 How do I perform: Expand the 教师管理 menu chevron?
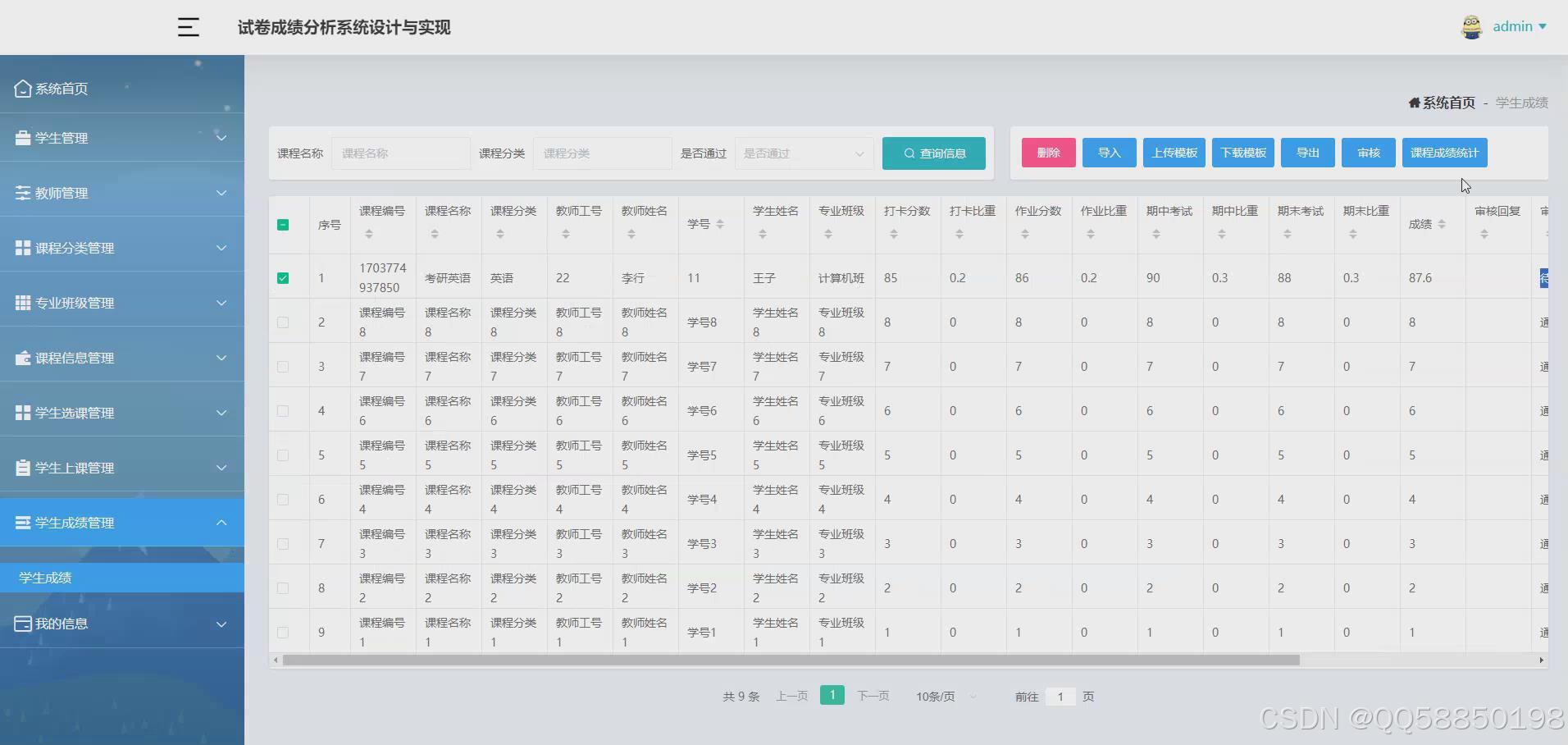tap(221, 193)
